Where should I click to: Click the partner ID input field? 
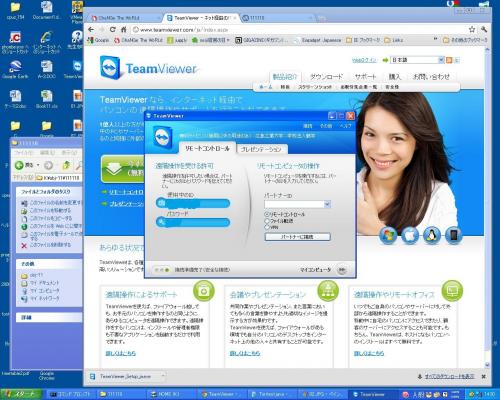click(294, 204)
